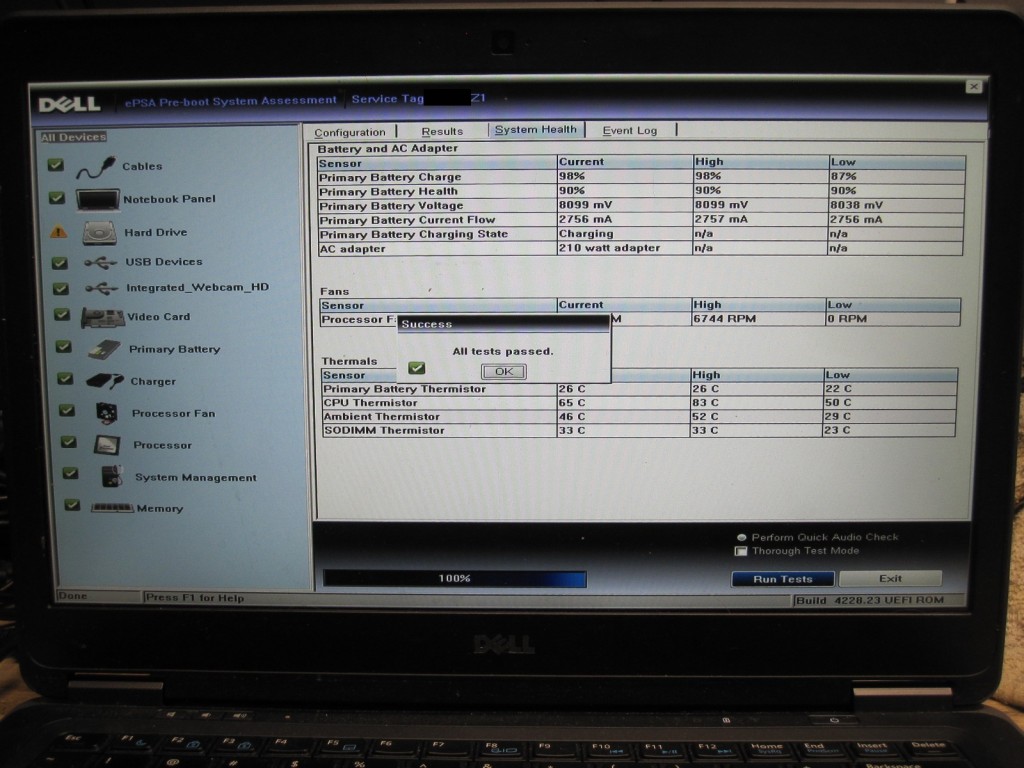The width and height of the screenshot is (1024, 768).
Task: Toggle the Processor Fan checkbox
Action: [67, 410]
